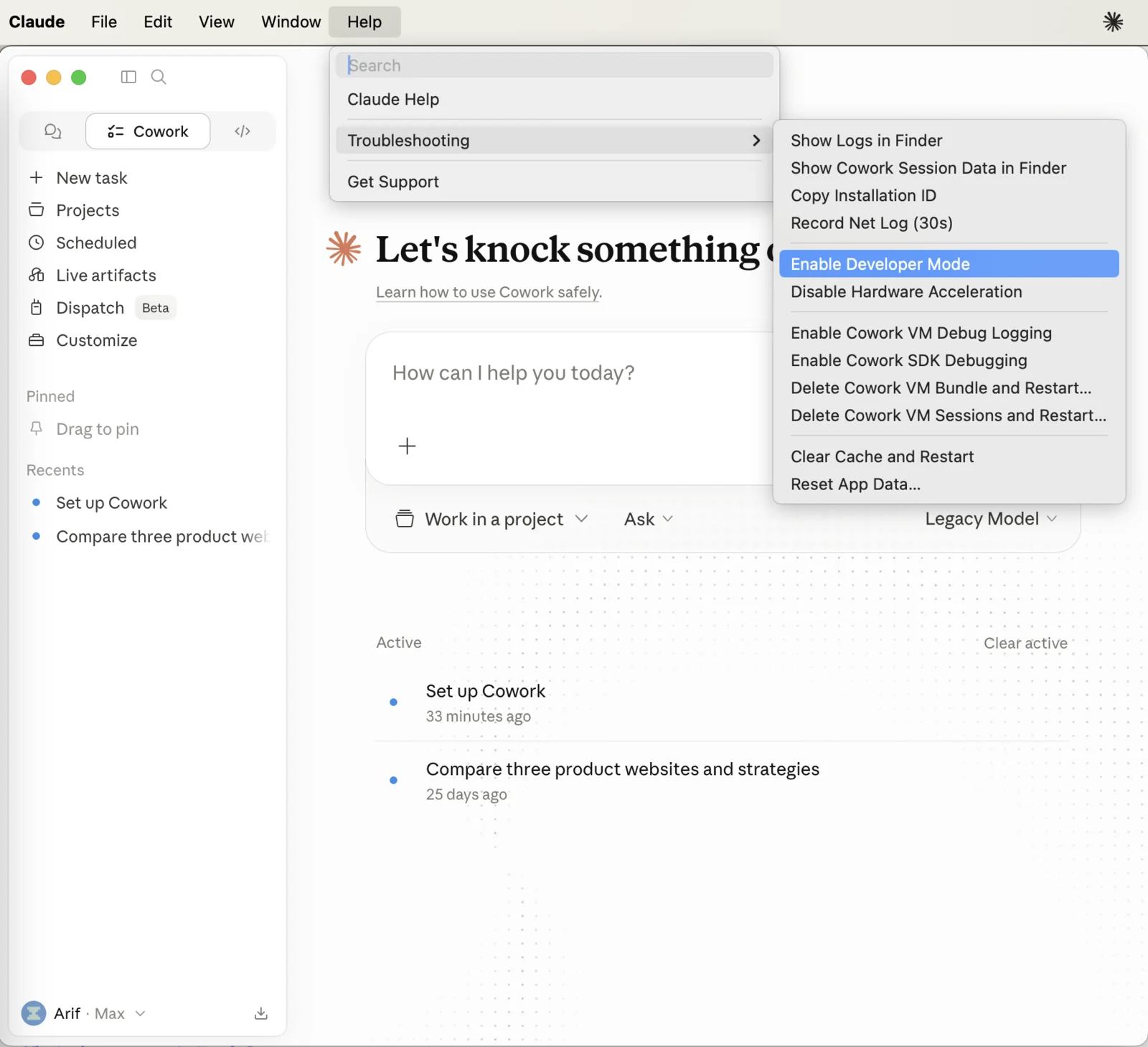
Task: Choose Get Support menu item
Action: pos(554,182)
